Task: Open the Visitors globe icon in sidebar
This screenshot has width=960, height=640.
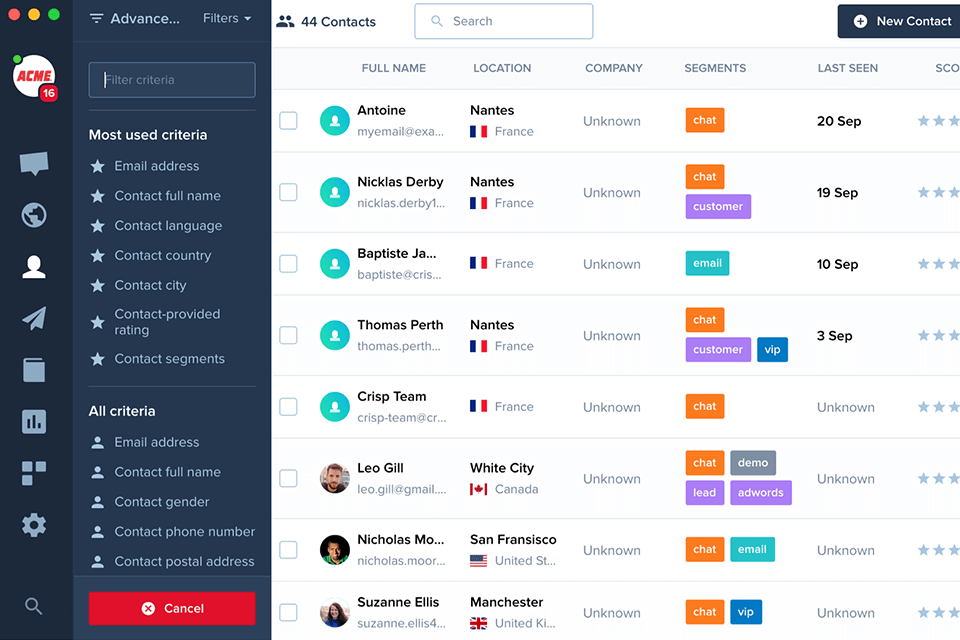Action: [x=34, y=215]
